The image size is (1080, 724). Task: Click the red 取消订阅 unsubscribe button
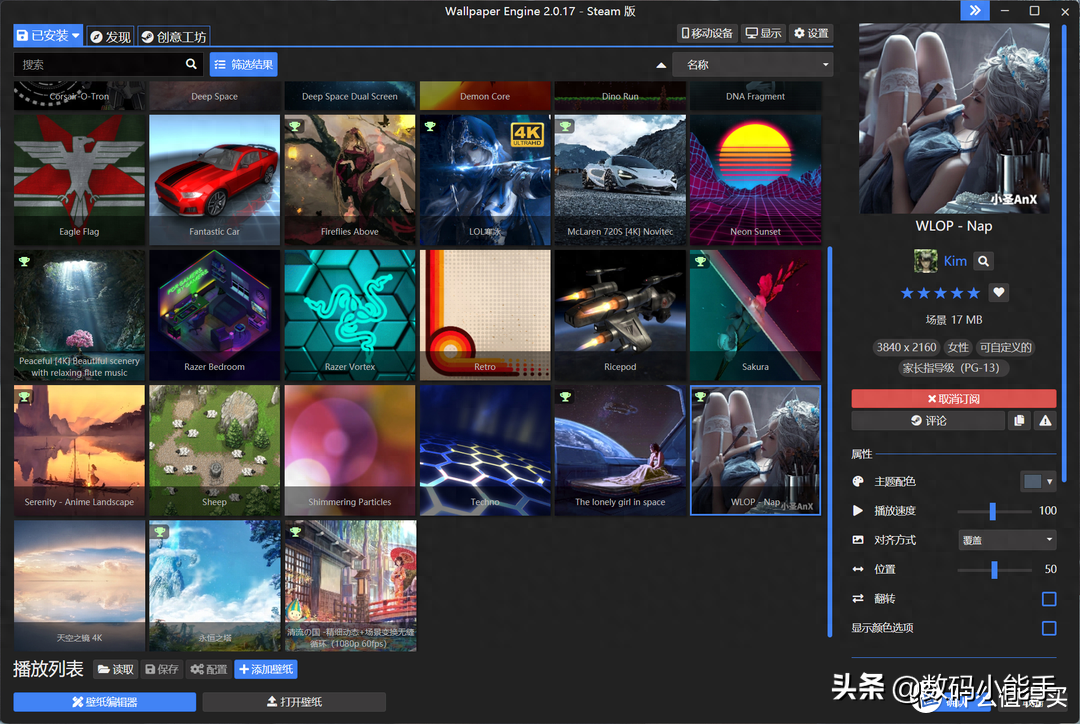point(953,398)
